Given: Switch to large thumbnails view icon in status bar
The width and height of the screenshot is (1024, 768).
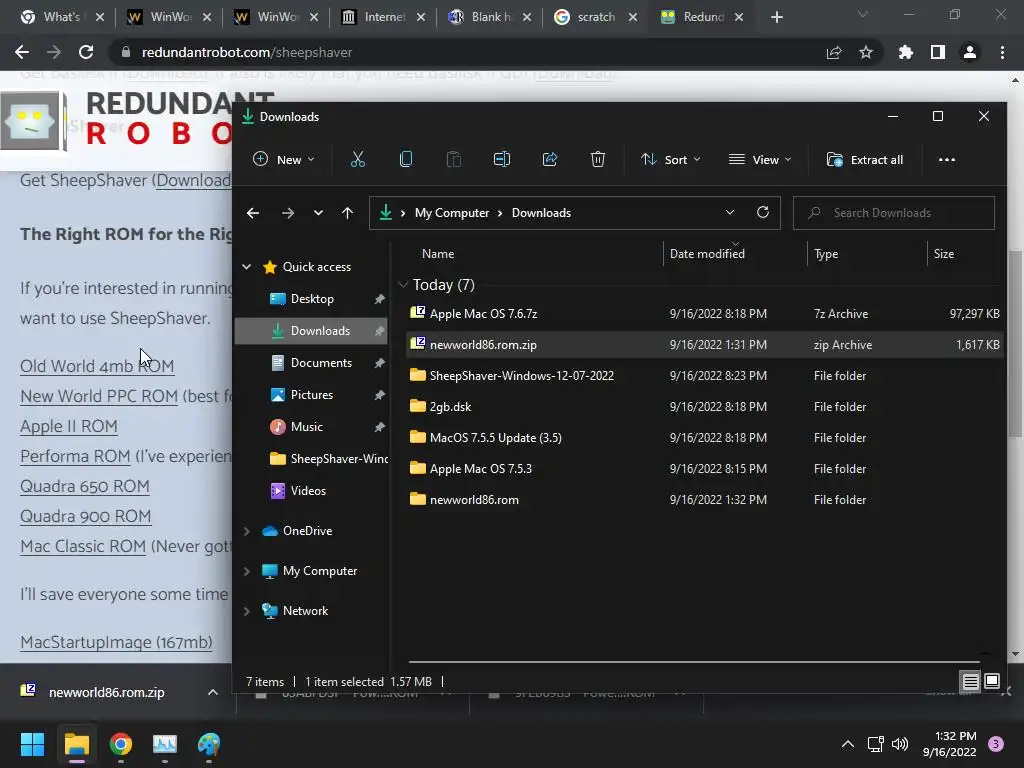Looking at the screenshot, I should pyautogui.click(x=991, y=682).
